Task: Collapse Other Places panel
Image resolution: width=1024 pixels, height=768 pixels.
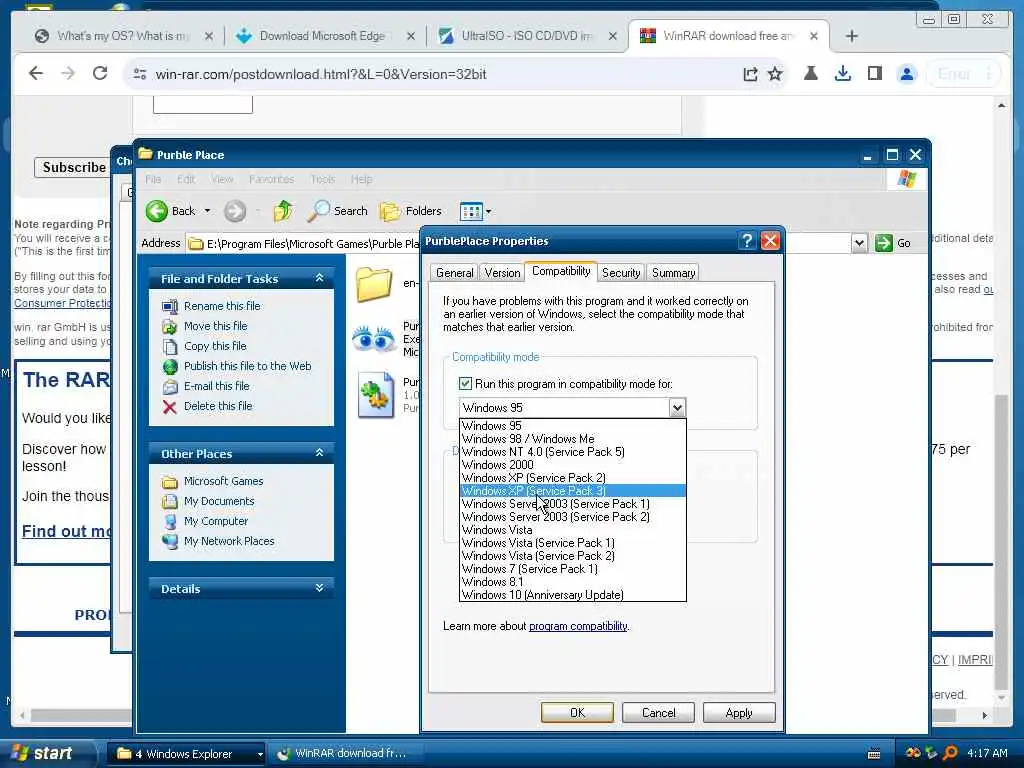Action: pyautogui.click(x=319, y=453)
